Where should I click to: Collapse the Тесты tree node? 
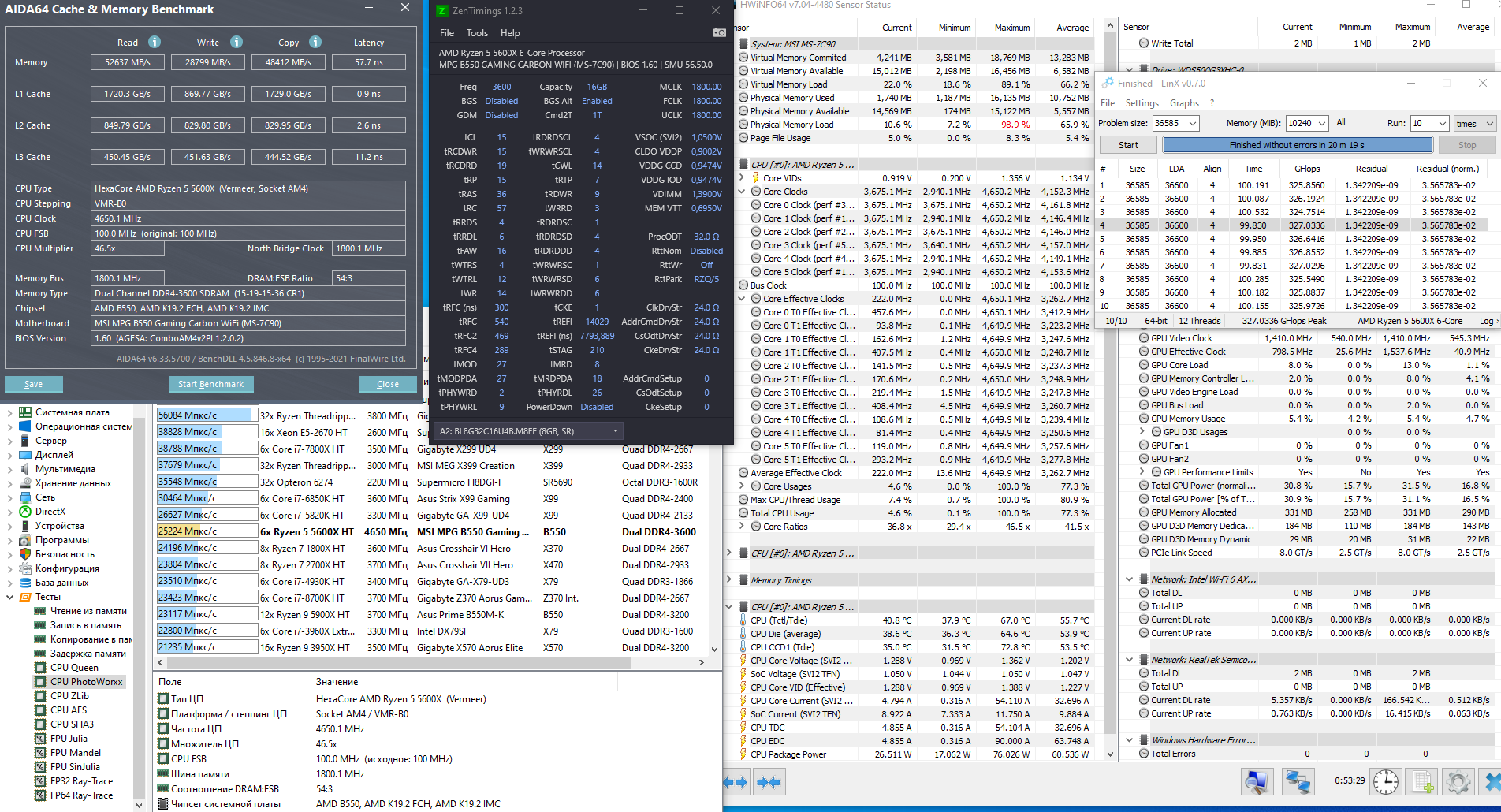tap(10, 597)
